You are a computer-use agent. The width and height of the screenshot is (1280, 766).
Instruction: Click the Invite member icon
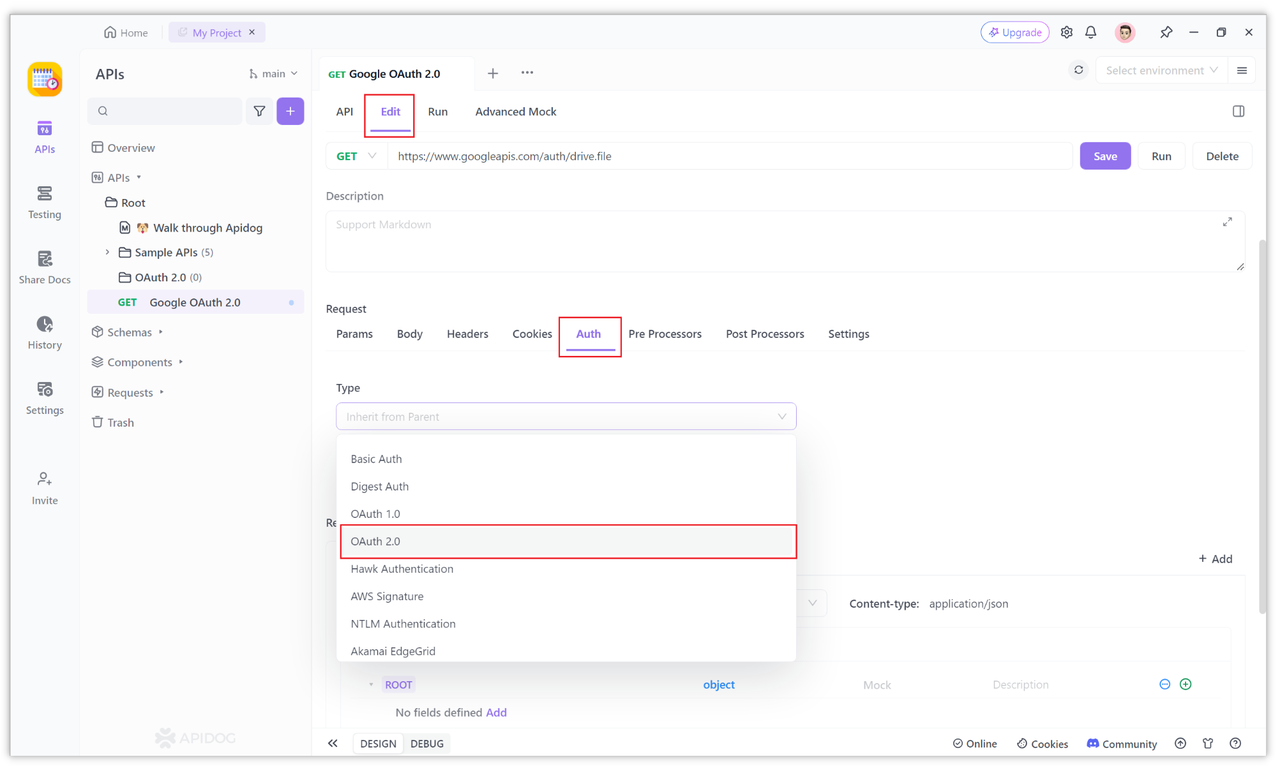[x=44, y=479]
